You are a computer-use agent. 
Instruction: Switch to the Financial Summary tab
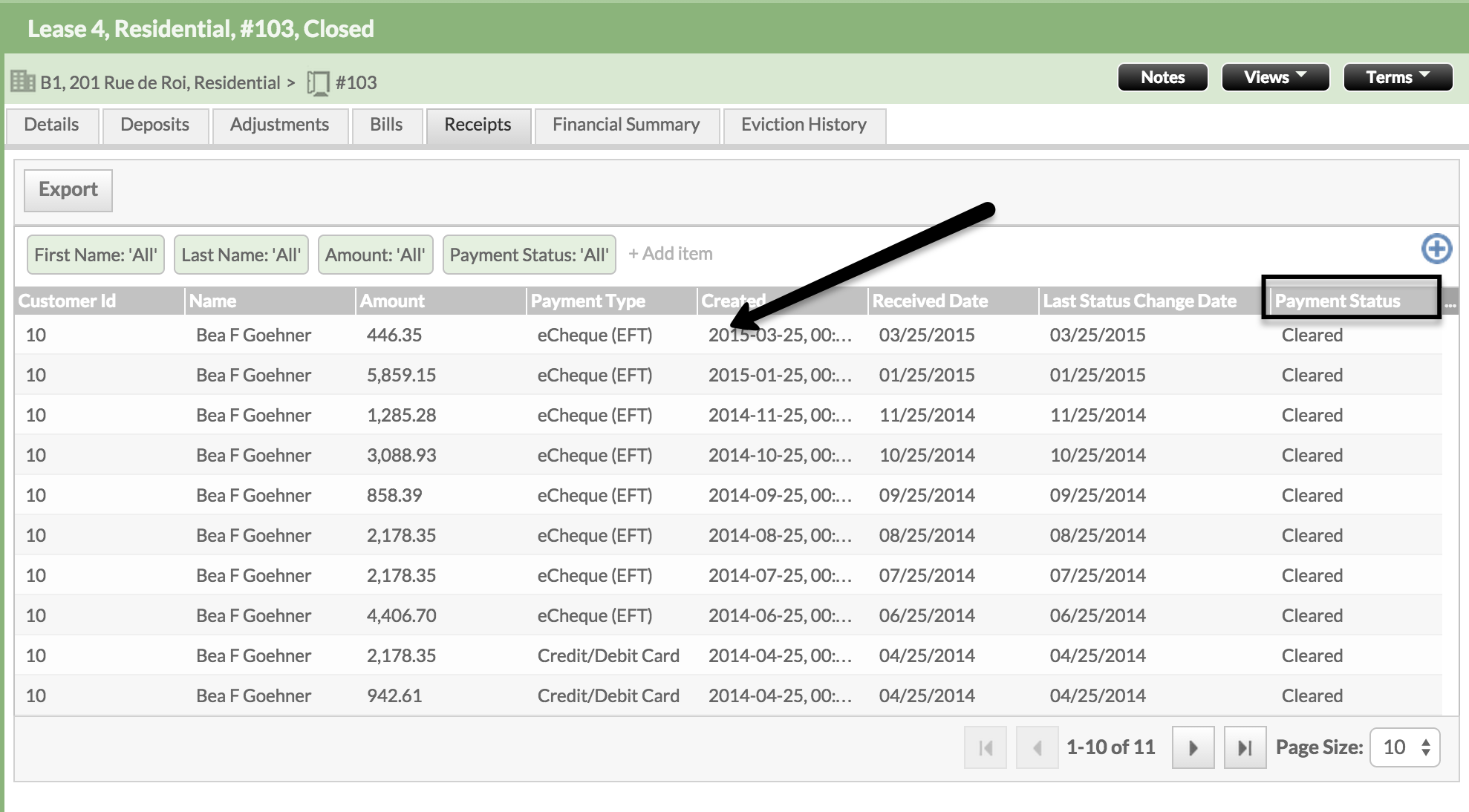[x=626, y=125]
